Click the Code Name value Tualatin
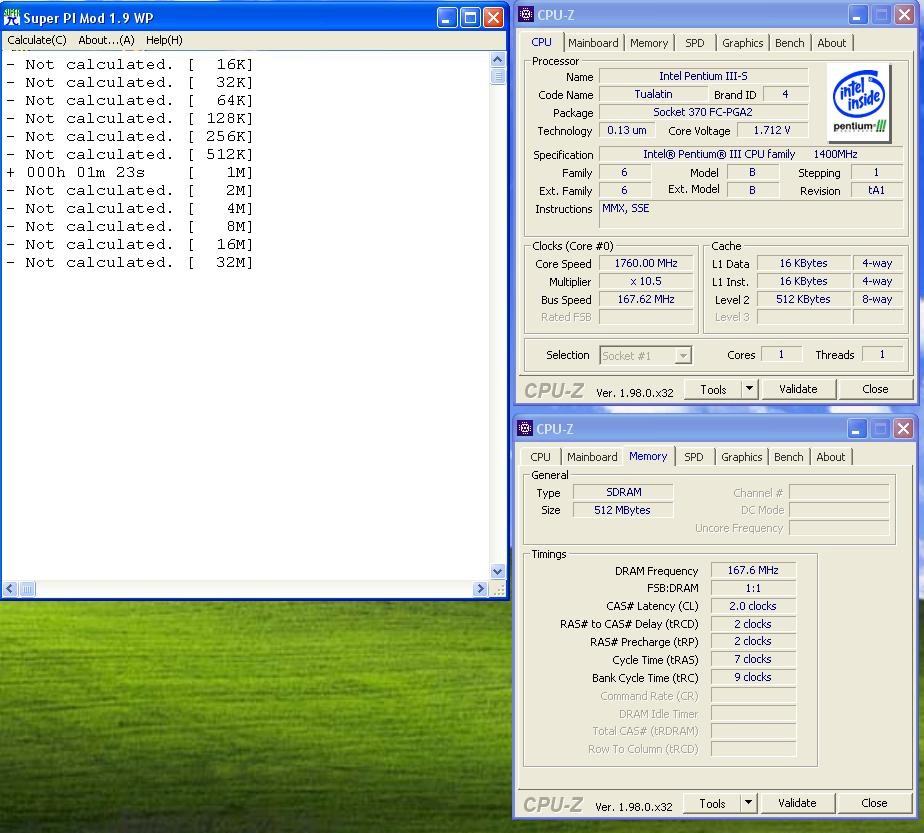Viewport: 924px width, 833px height. coord(653,94)
